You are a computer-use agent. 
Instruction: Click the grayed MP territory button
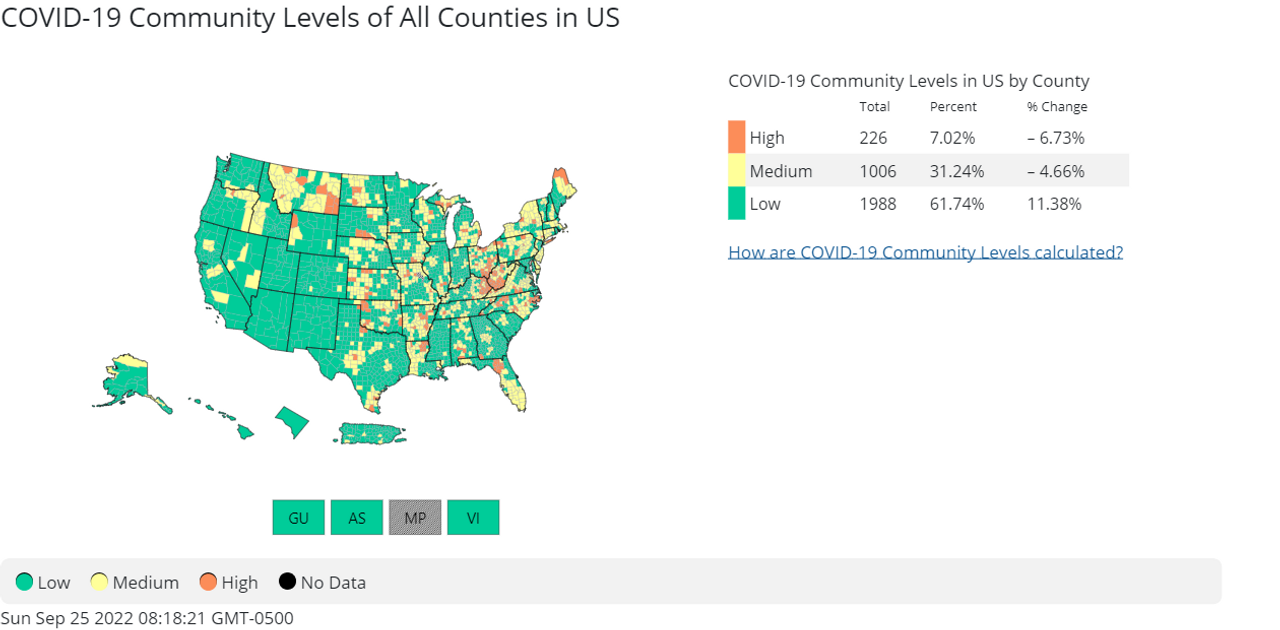415,518
